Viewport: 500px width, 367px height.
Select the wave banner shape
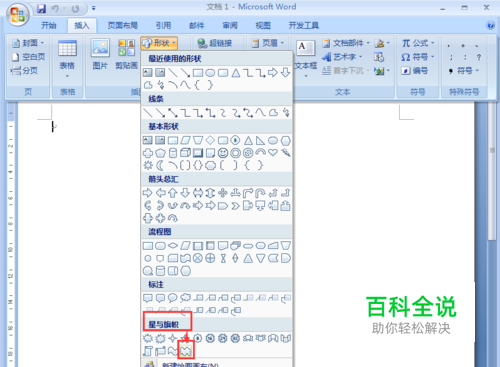[x=173, y=350]
